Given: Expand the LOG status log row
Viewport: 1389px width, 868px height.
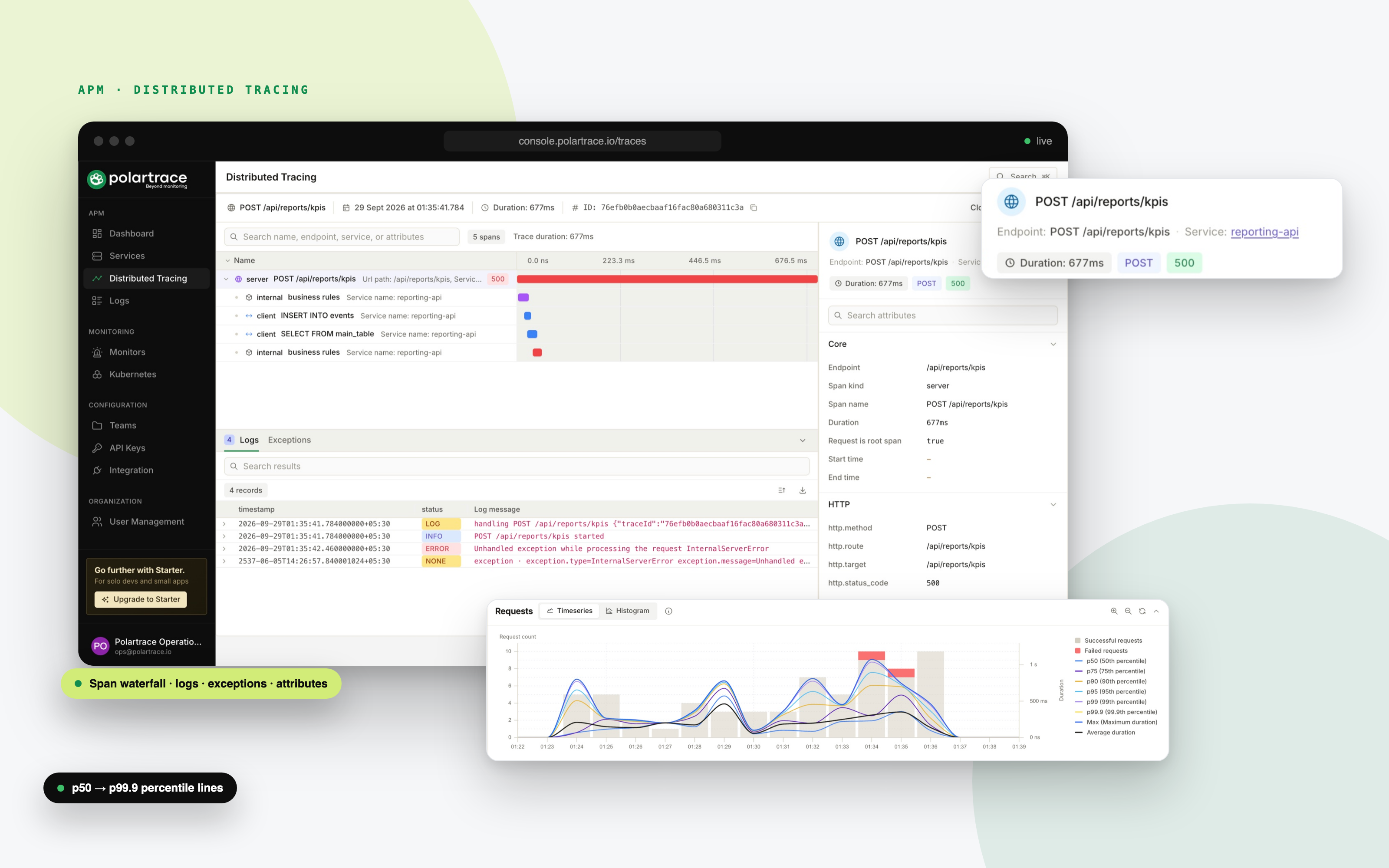Looking at the screenshot, I should 224,524.
